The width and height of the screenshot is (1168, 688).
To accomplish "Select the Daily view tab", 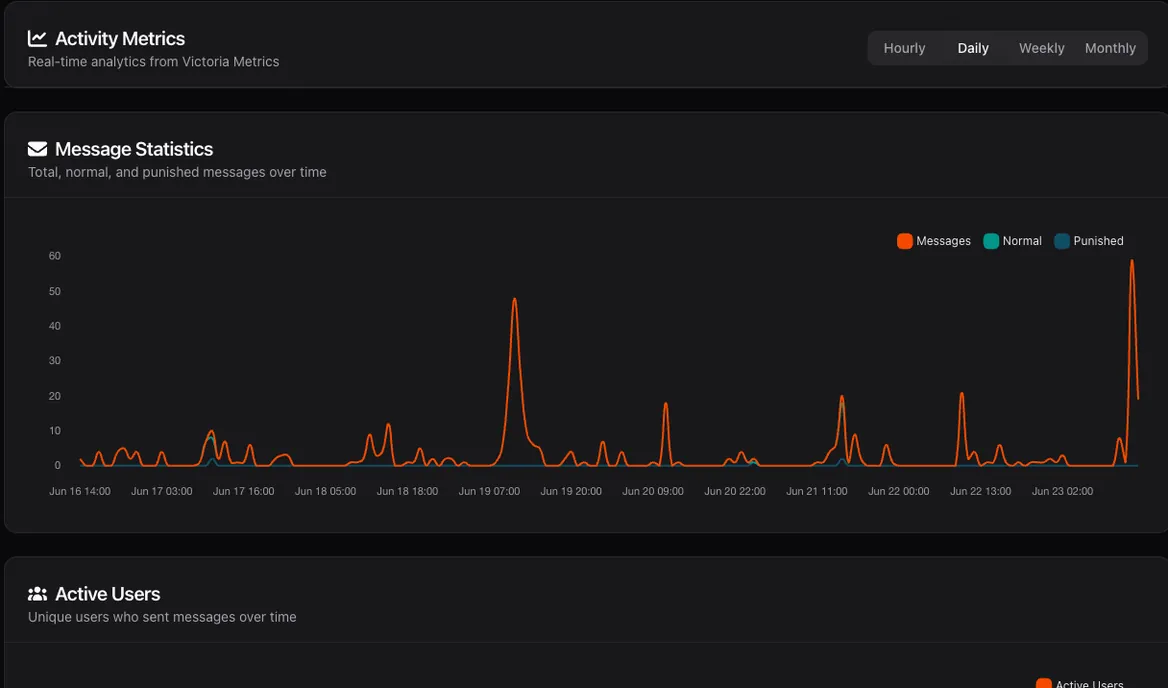I will (x=973, y=48).
